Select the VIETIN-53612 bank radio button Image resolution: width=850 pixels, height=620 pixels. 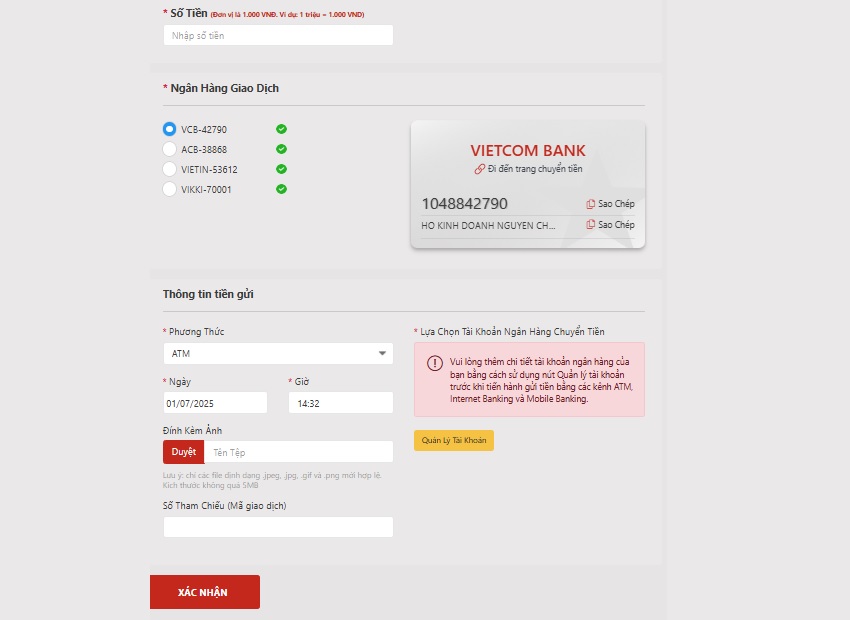[x=169, y=169]
